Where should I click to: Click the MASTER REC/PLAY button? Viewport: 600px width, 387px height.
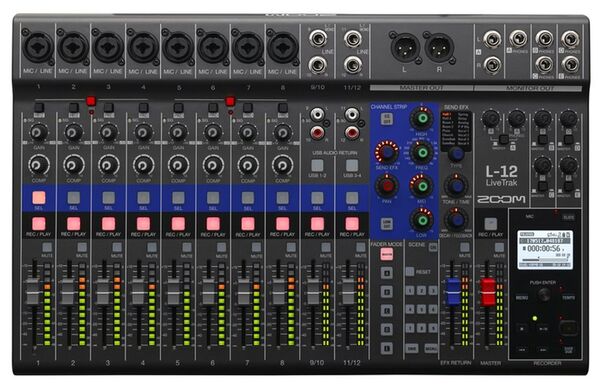[491, 224]
